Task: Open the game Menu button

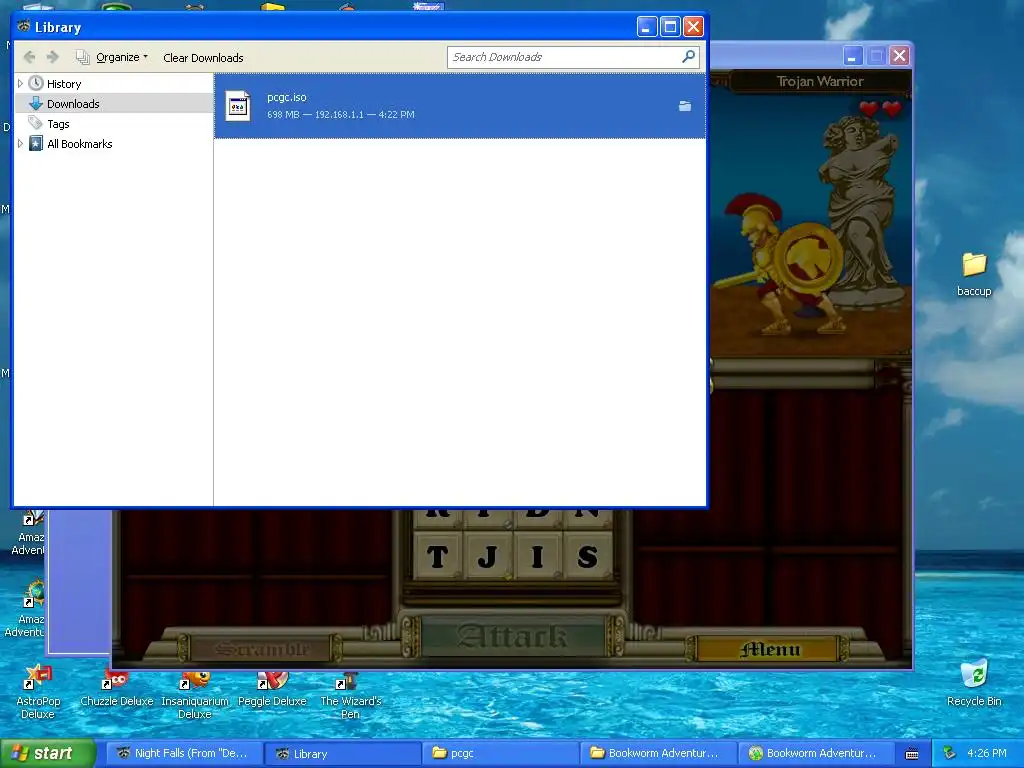Action: click(769, 649)
